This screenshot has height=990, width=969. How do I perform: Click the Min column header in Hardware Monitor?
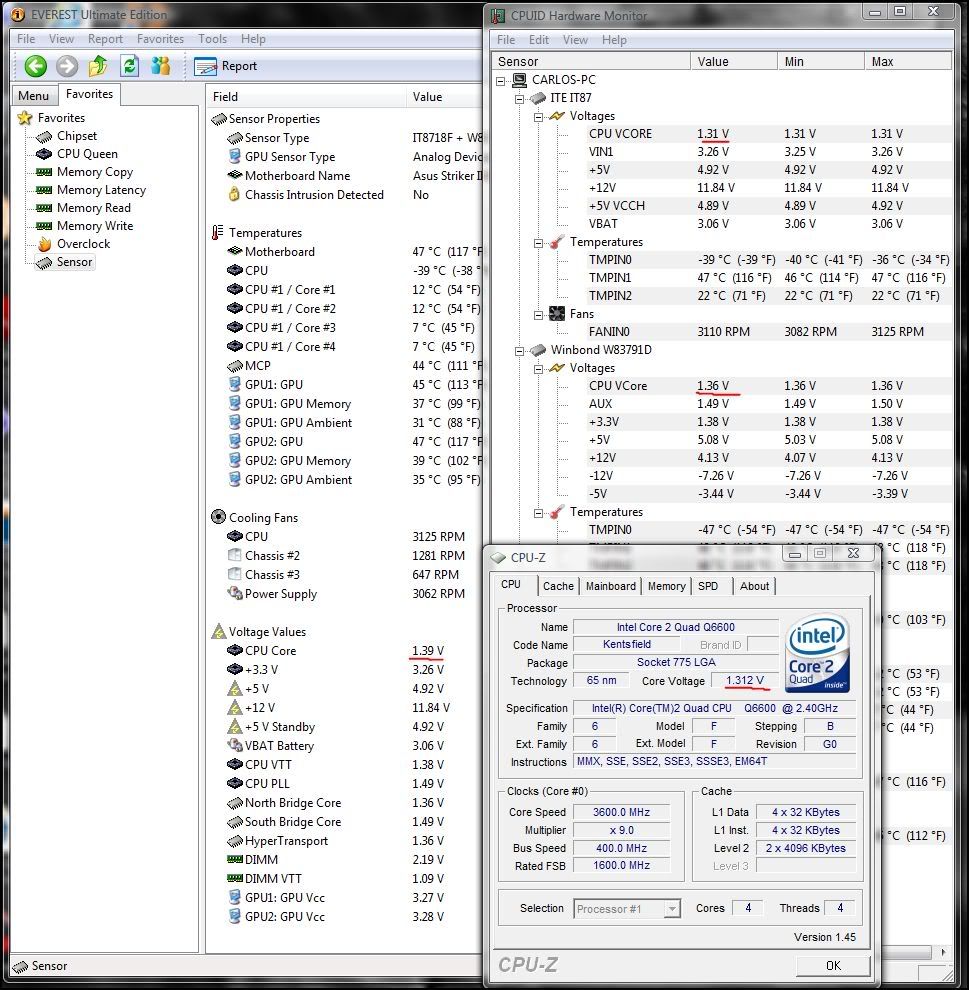click(x=821, y=61)
